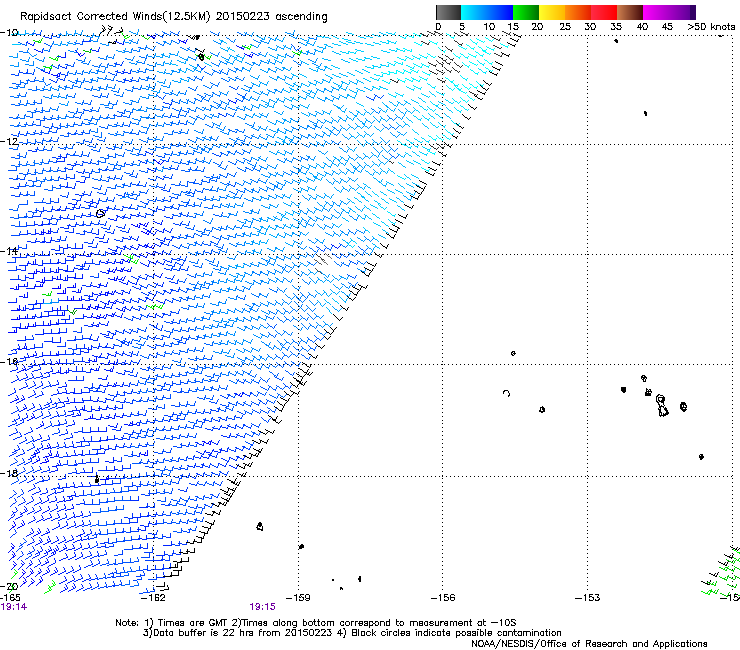Click the brown 35-40 knots color band

(630, 12)
